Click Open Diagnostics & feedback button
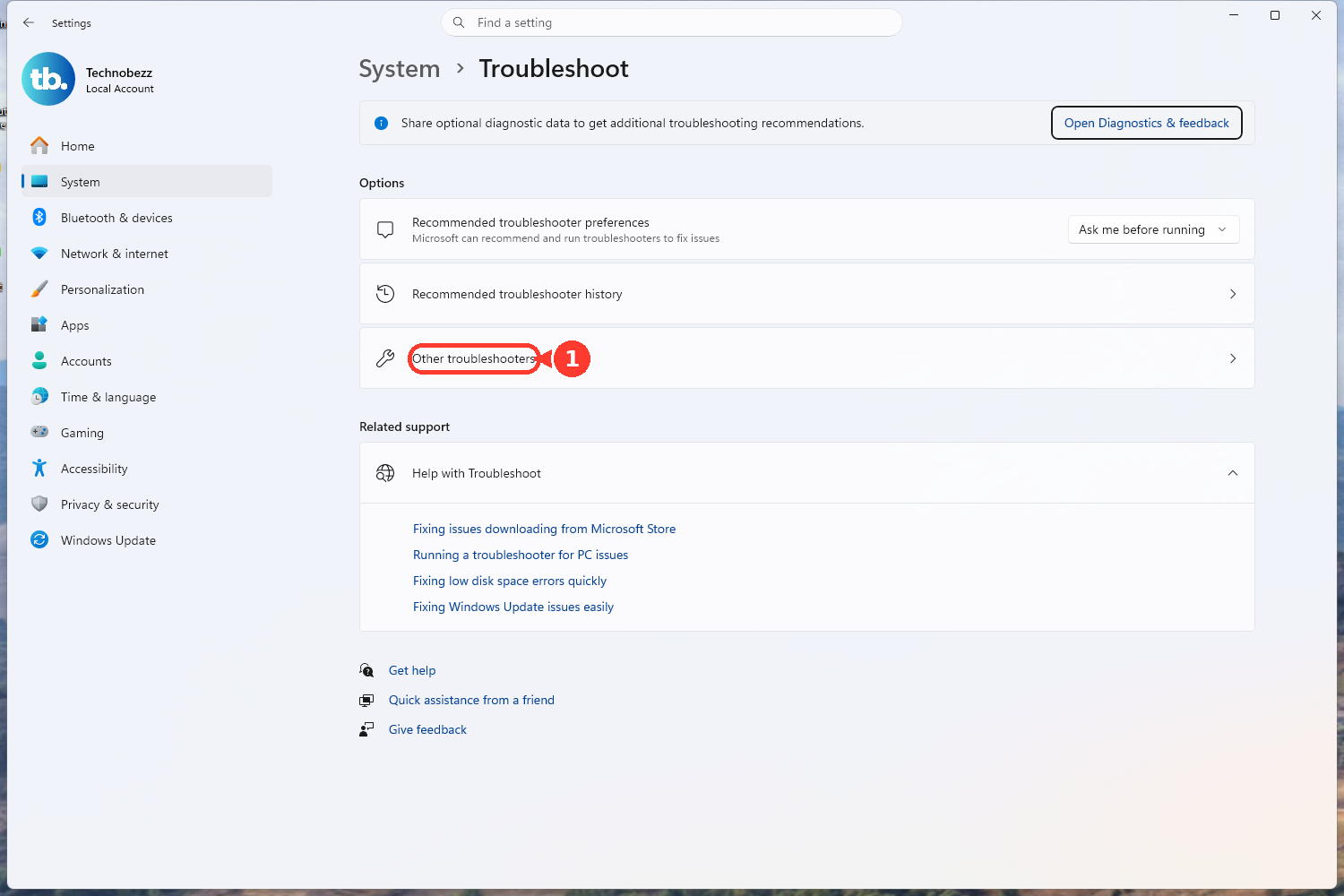The width and height of the screenshot is (1344, 896). [1146, 123]
